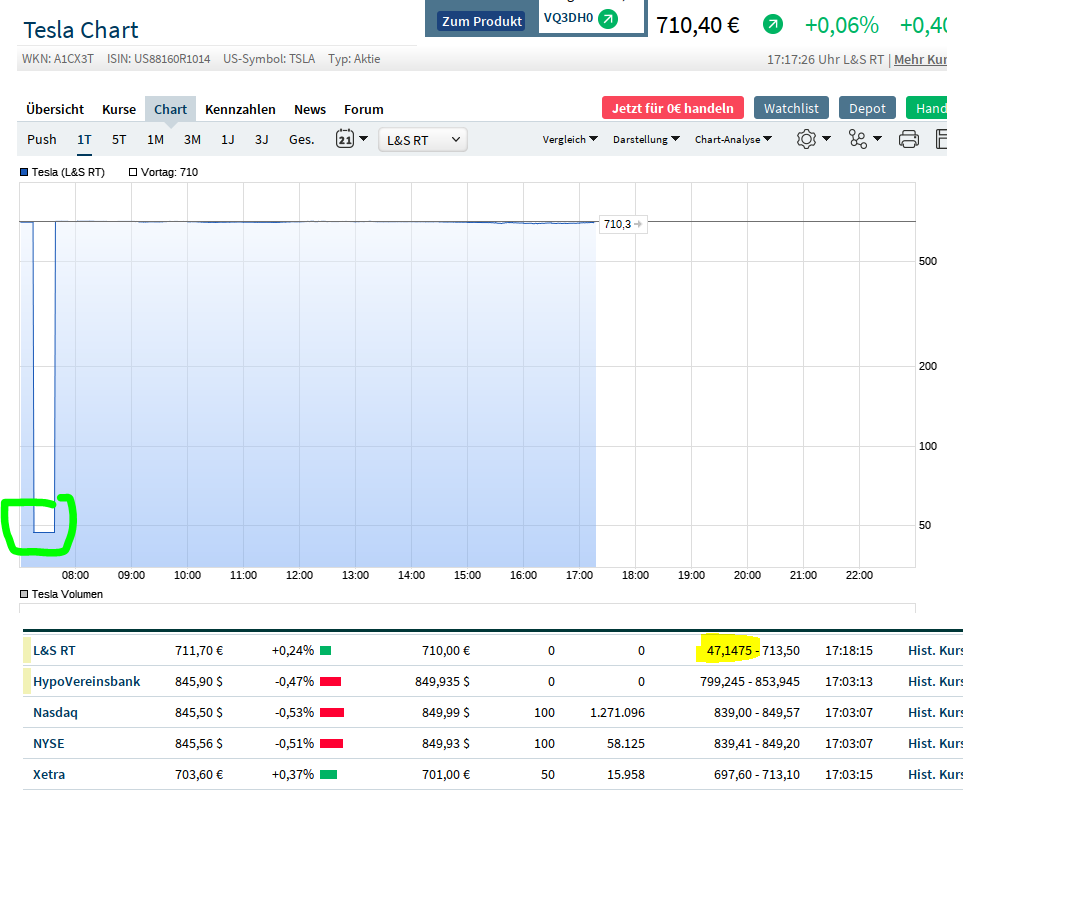
Task: Click the share chart icon
Action: click(x=858, y=139)
